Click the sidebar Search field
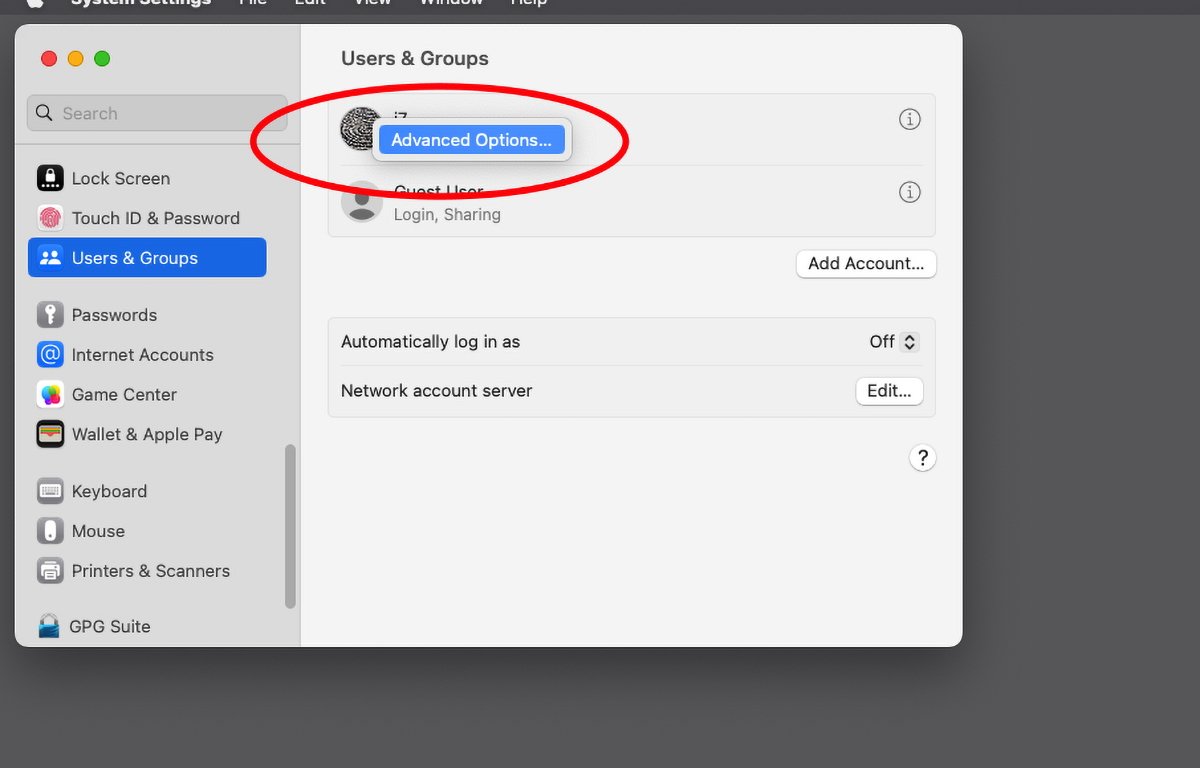1200x768 pixels. coord(157,113)
